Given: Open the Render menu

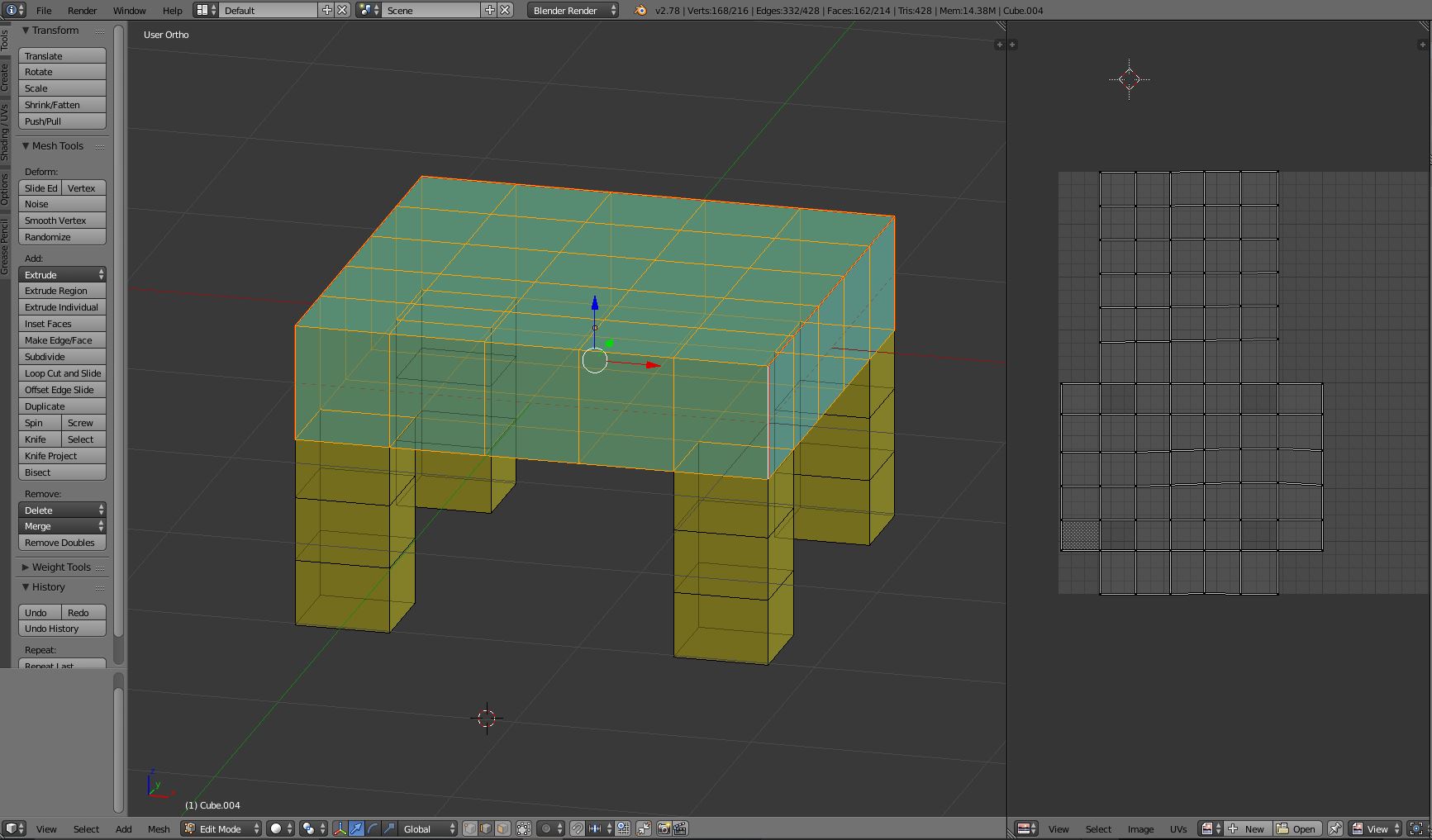Looking at the screenshot, I should pyautogui.click(x=82, y=11).
